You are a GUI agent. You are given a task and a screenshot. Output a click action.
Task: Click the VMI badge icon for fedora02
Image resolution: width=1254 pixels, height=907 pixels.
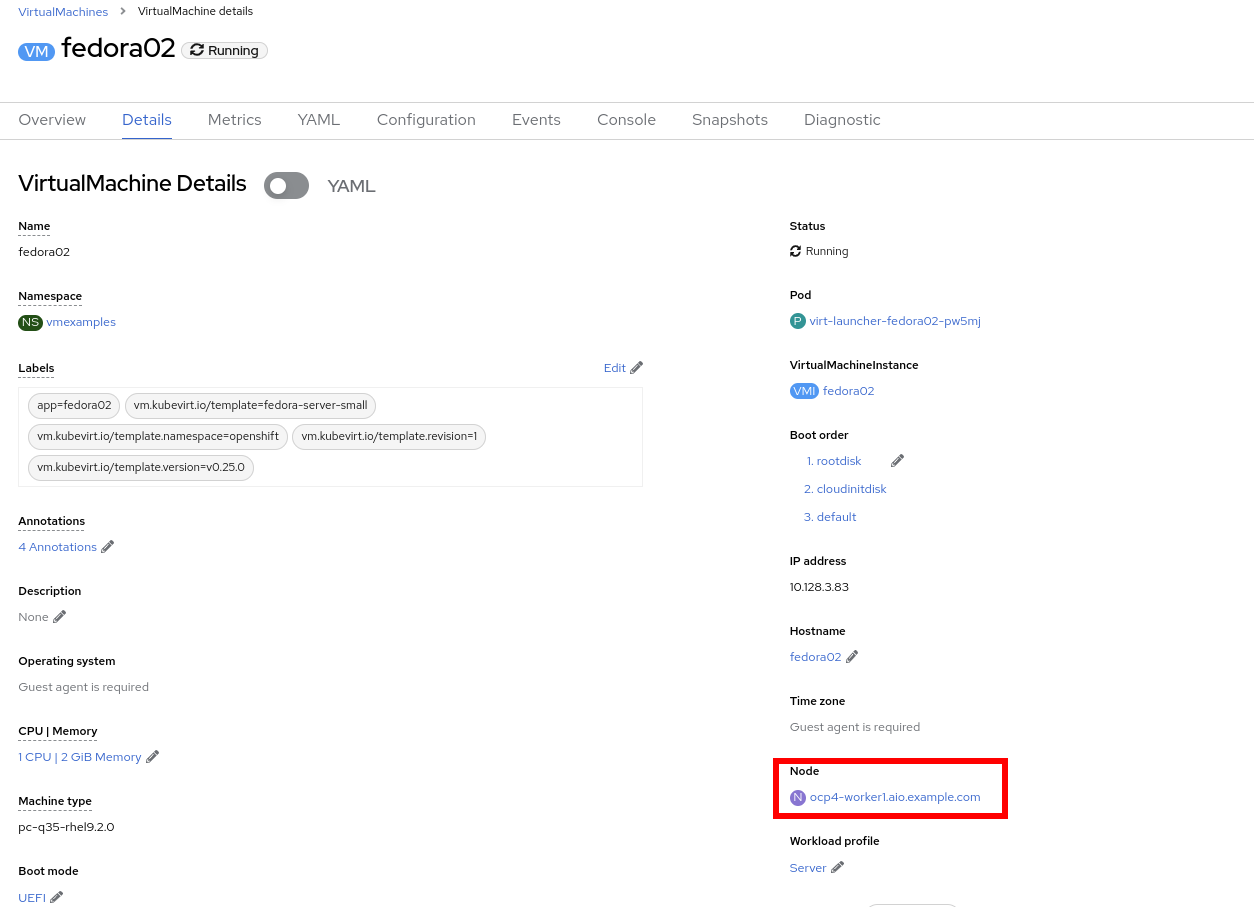coord(804,391)
